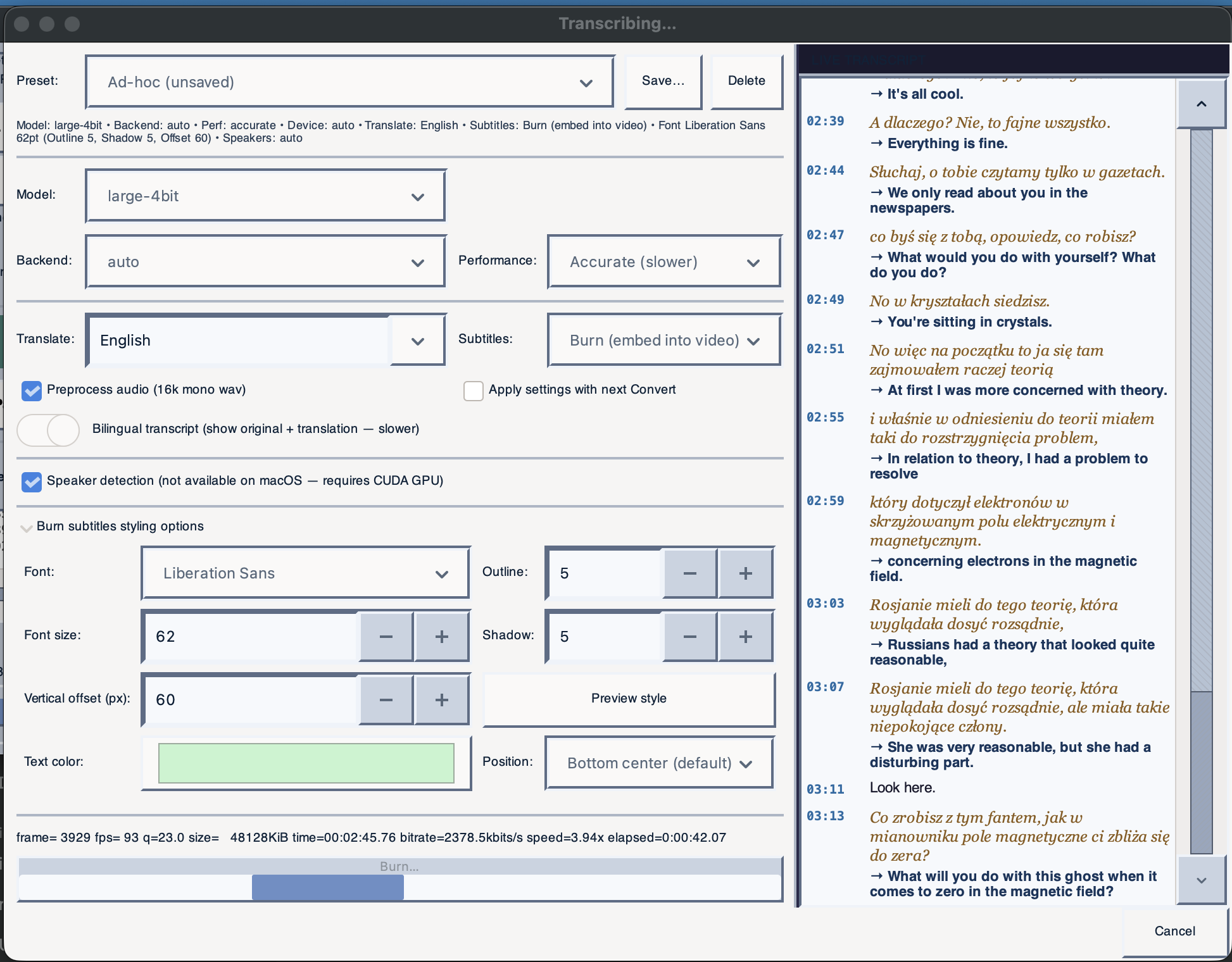Click the 02:44 timestamp in transcript
This screenshot has width=1232, height=962.
[x=825, y=171]
